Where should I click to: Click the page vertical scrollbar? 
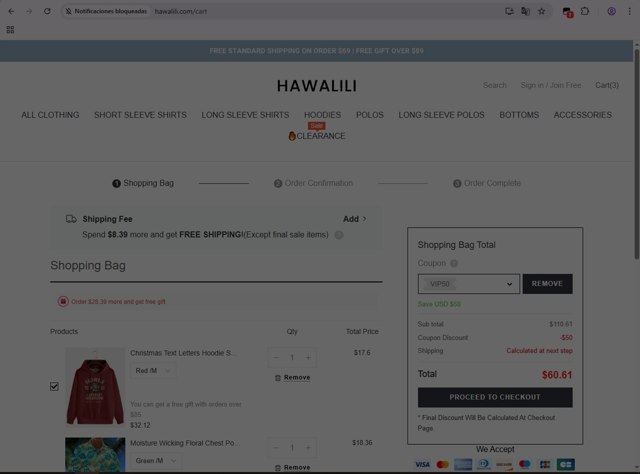tap(636, 154)
